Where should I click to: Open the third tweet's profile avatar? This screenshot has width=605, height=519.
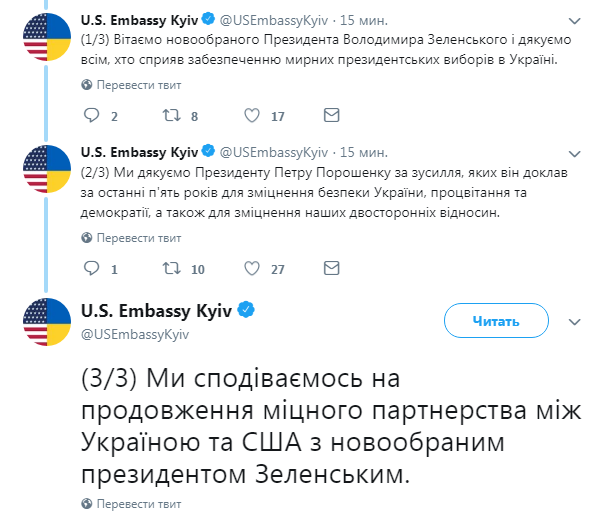point(46,321)
